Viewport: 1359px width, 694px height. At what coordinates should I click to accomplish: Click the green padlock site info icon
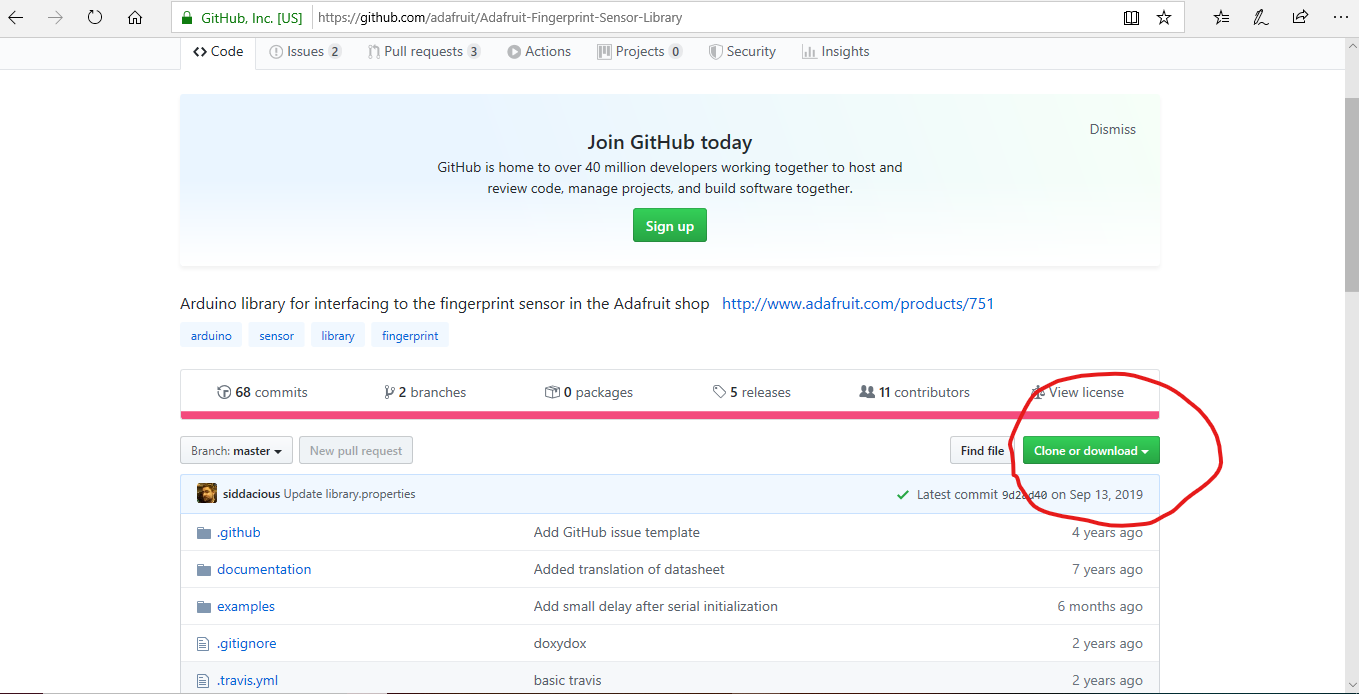(x=186, y=18)
